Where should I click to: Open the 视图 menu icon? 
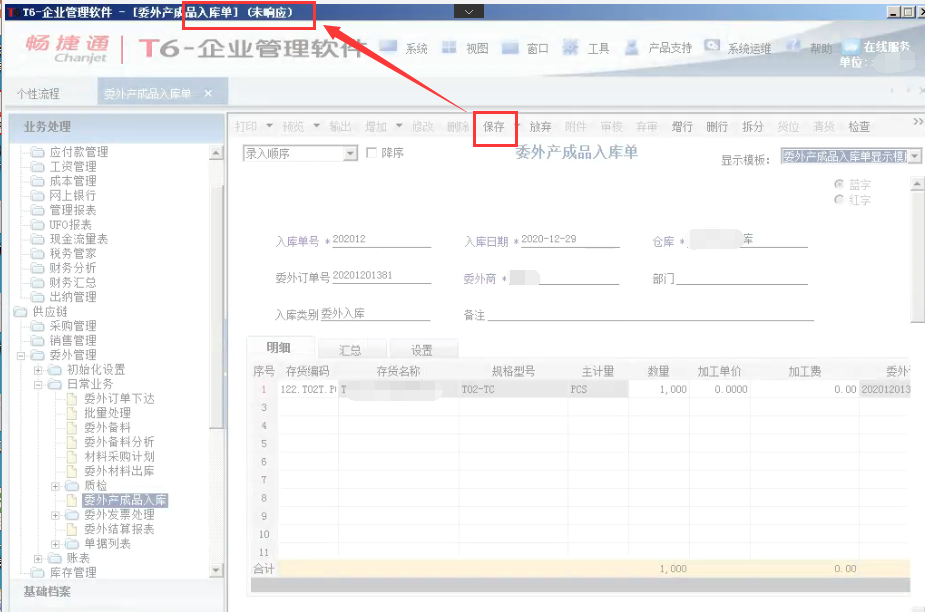click(449, 47)
